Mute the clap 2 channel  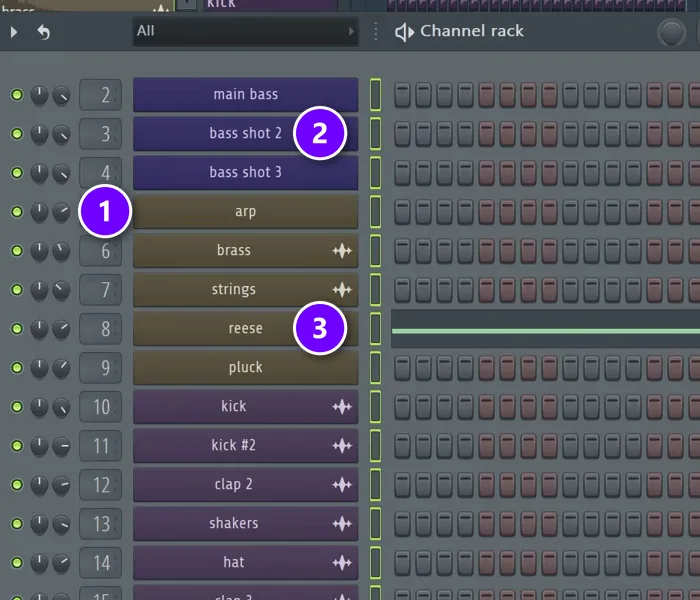(x=17, y=484)
